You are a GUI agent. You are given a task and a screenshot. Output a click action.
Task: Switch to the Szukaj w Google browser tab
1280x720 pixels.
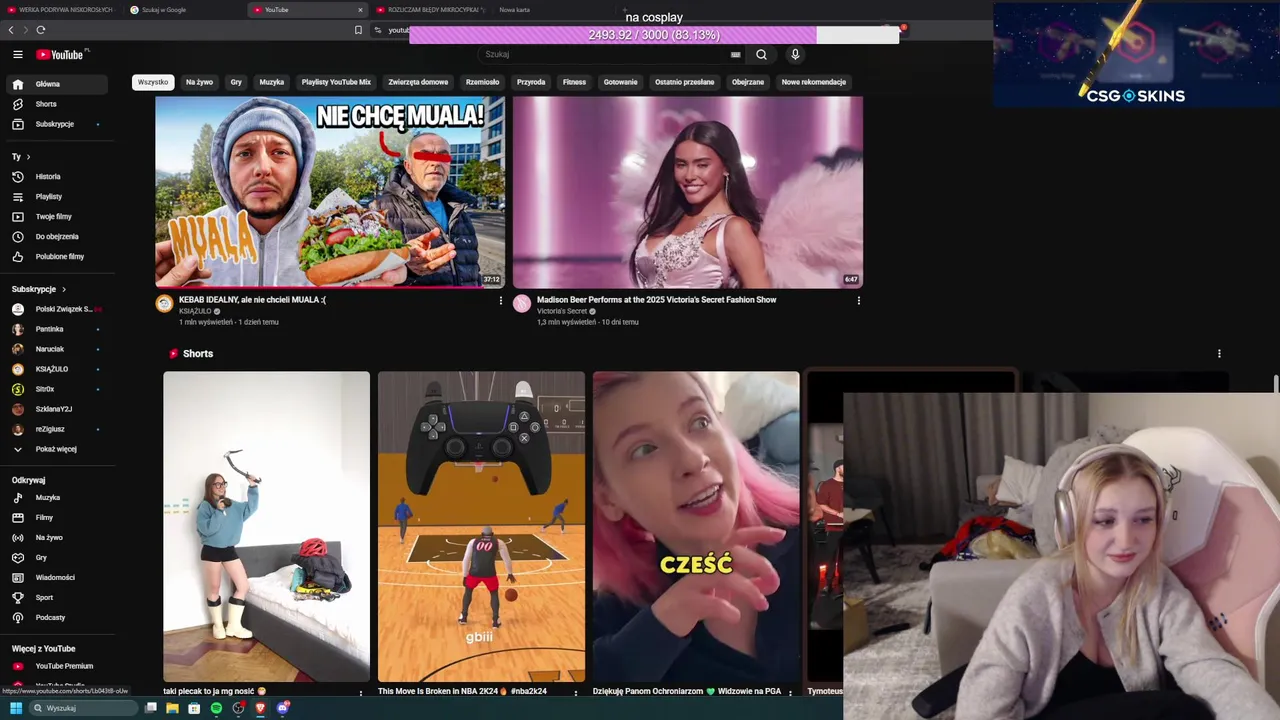point(185,10)
